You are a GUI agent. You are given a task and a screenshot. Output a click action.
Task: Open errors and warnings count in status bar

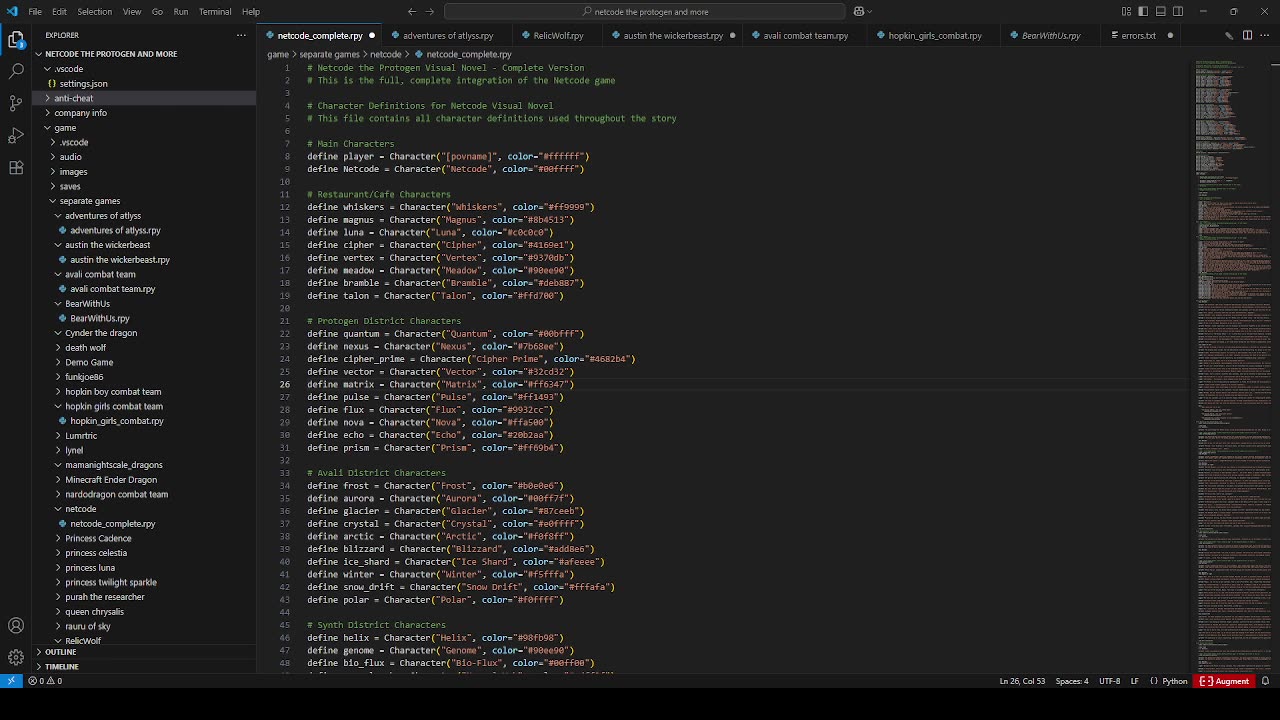pos(45,681)
